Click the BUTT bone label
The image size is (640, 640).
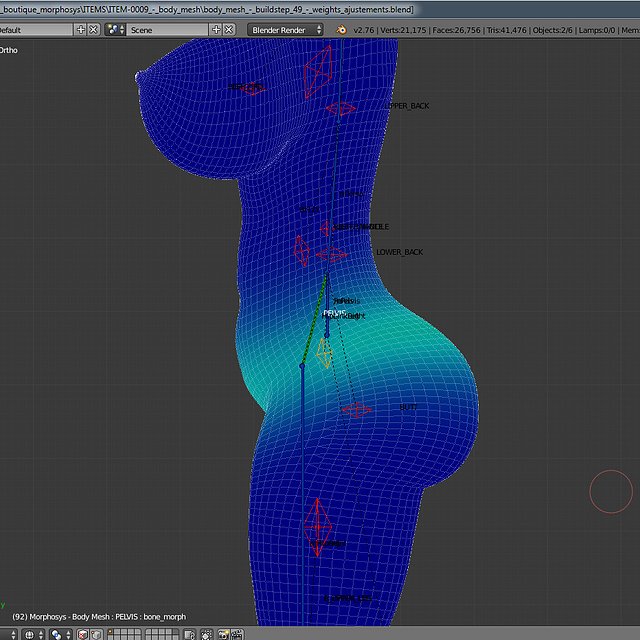click(408, 407)
